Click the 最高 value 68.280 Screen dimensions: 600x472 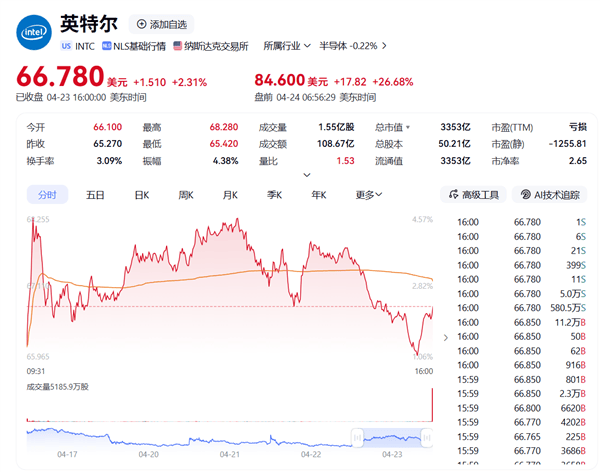tap(224, 127)
